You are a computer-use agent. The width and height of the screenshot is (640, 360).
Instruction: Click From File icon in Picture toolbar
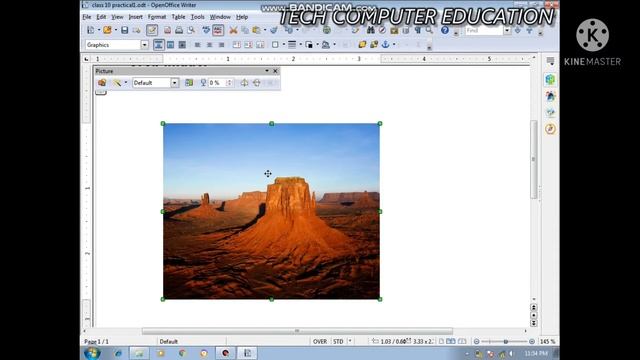[102, 83]
